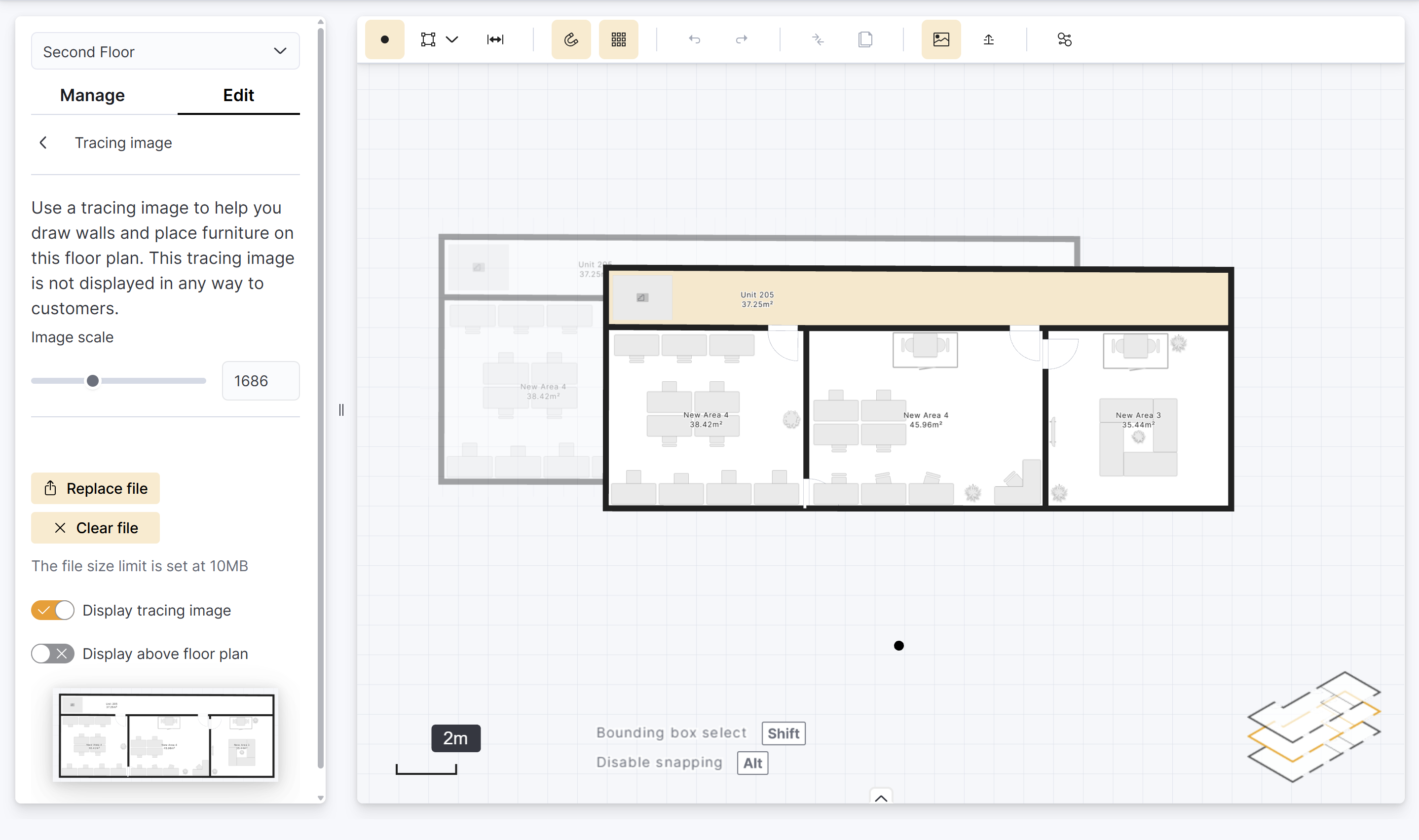Toggle the tracing image toolbar icon
This screenshot has width=1419, height=840.
(941, 39)
